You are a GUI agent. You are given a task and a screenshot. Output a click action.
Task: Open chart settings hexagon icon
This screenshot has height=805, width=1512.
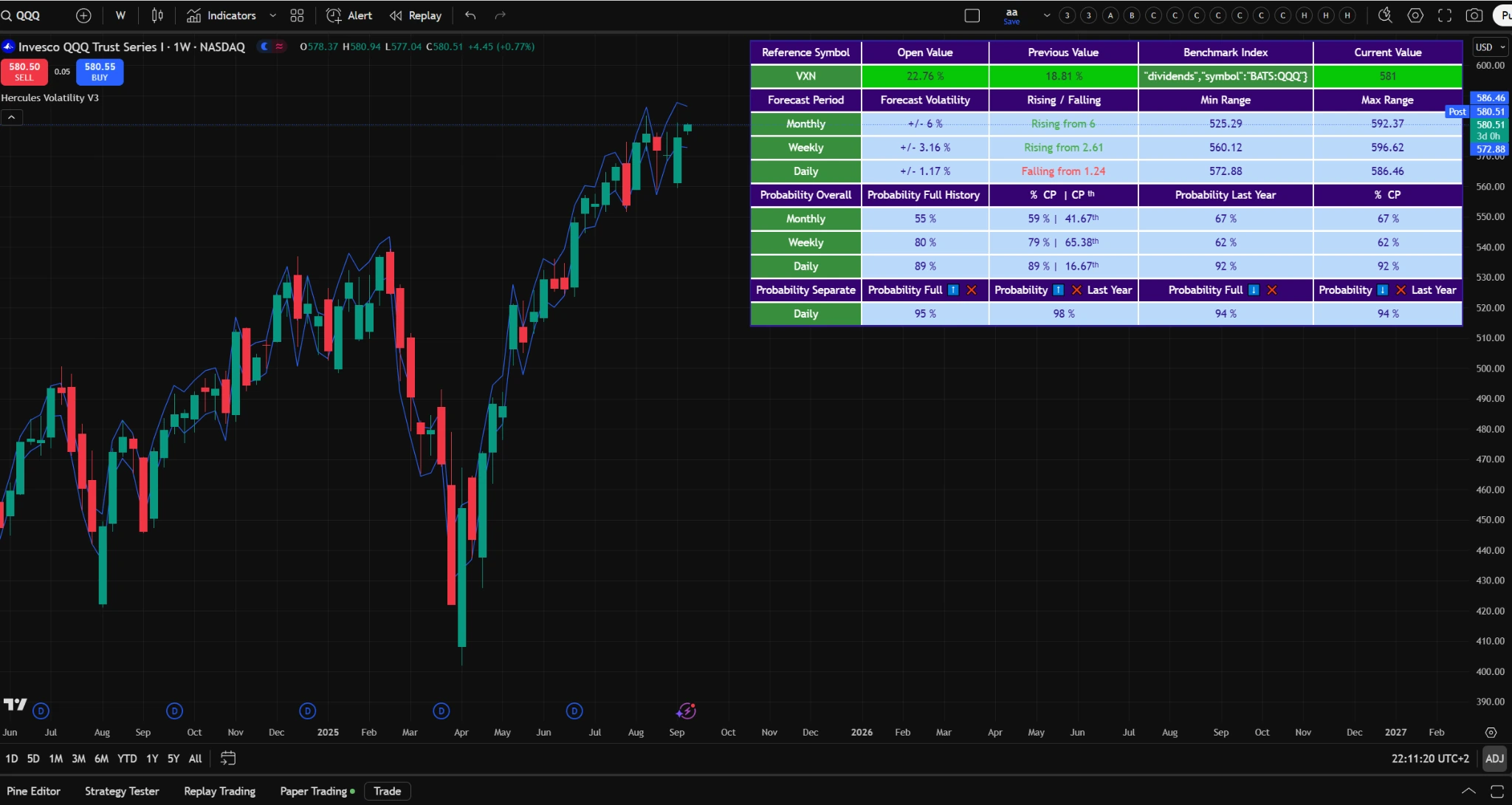1415,16
